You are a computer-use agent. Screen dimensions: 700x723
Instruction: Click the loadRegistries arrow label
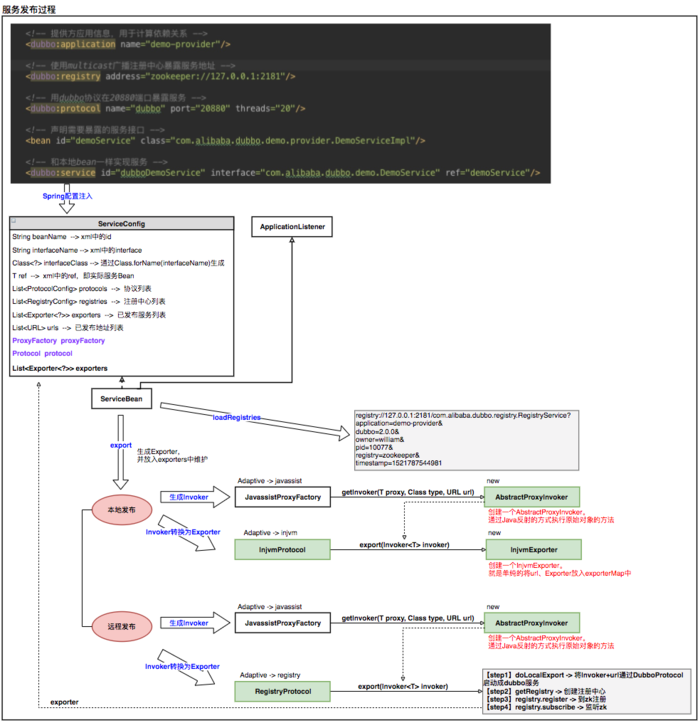pos(237,418)
